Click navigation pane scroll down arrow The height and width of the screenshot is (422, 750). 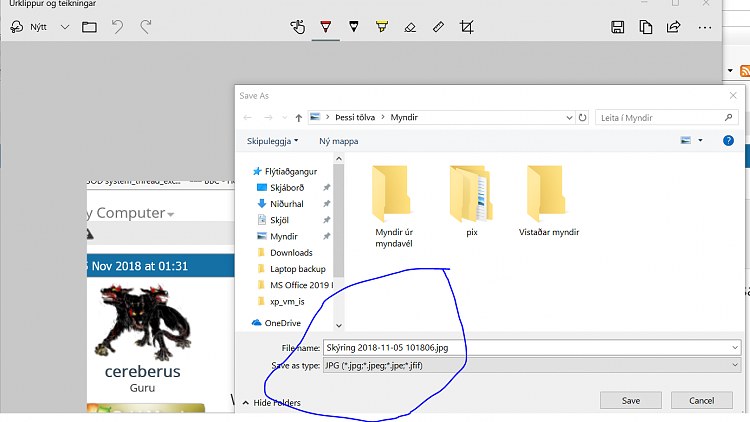pos(339,326)
